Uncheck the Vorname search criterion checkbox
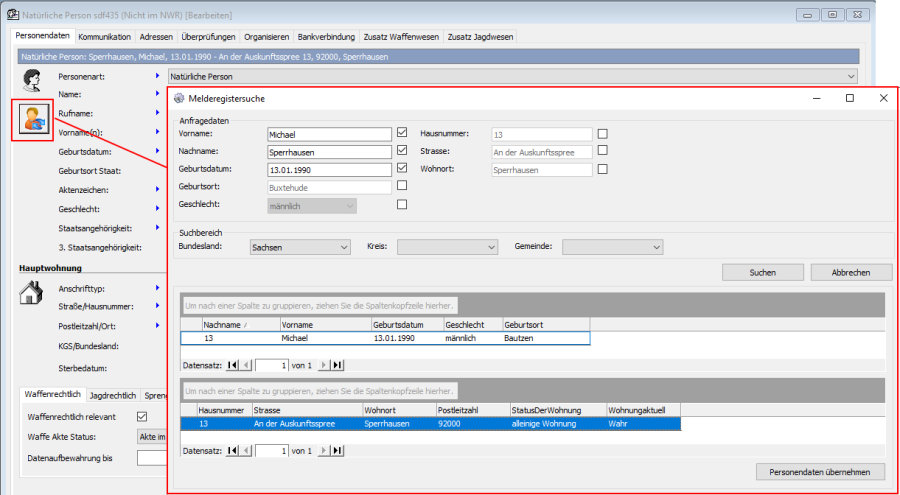The width and height of the screenshot is (900, 495). point(402,132)
